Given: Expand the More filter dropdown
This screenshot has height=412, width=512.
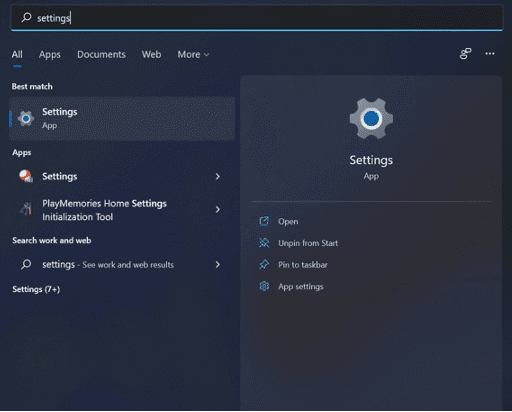Looking at the screenshot, I should point(193,54).
